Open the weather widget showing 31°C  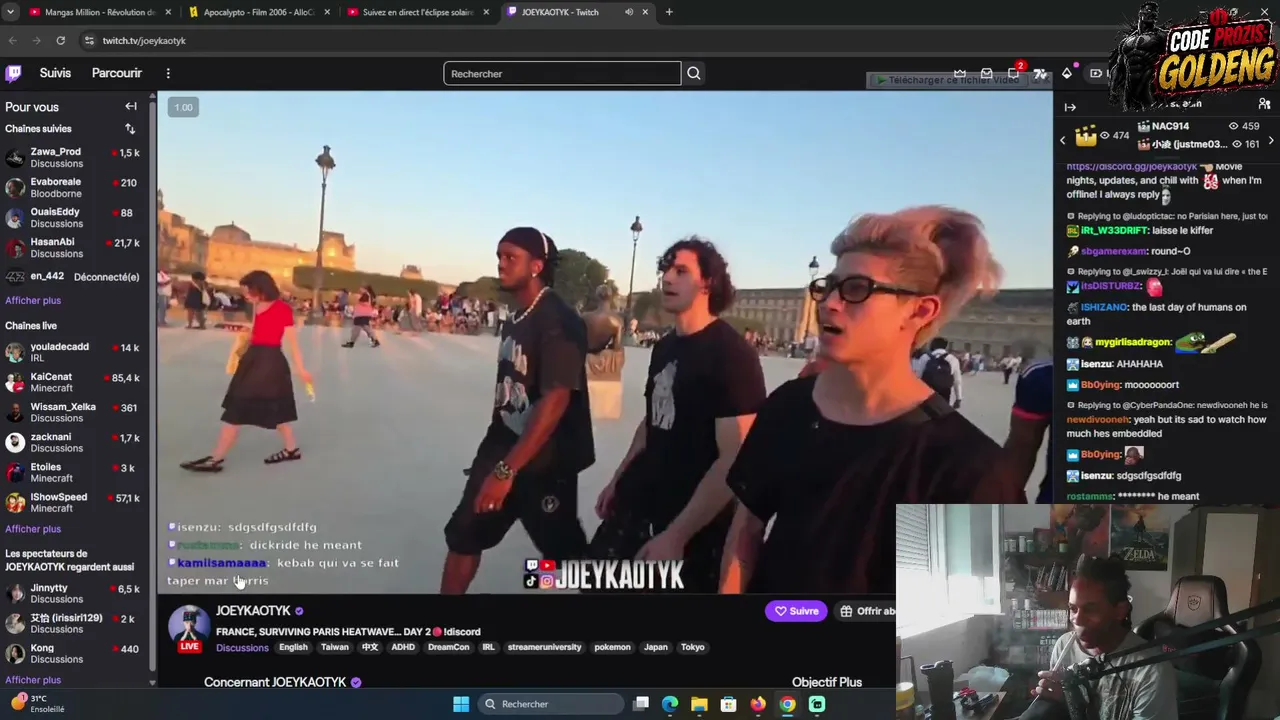[x=38, y=704]
